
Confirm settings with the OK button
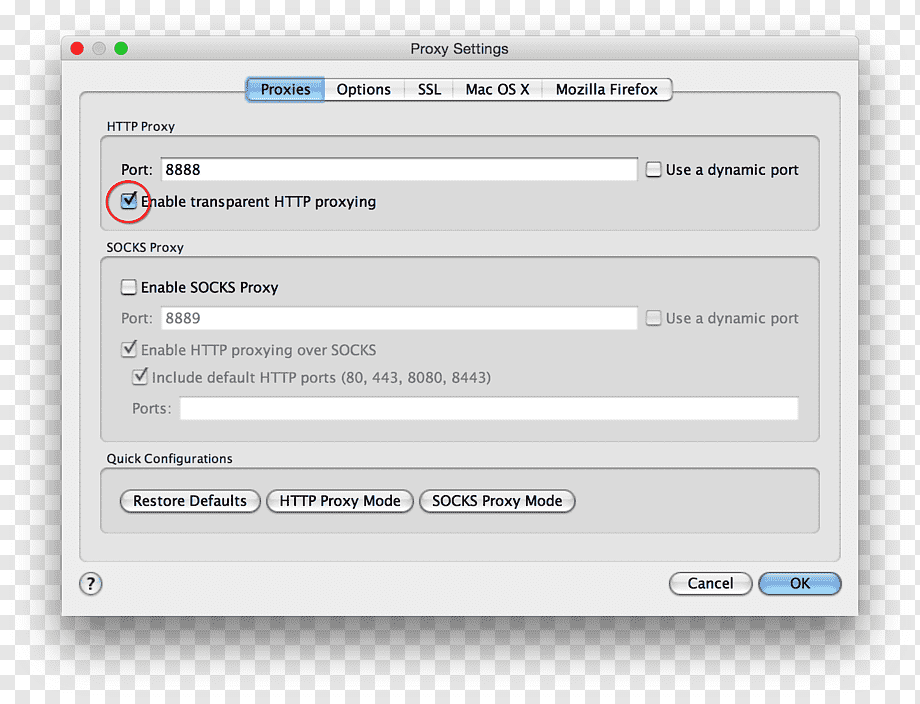800,583
